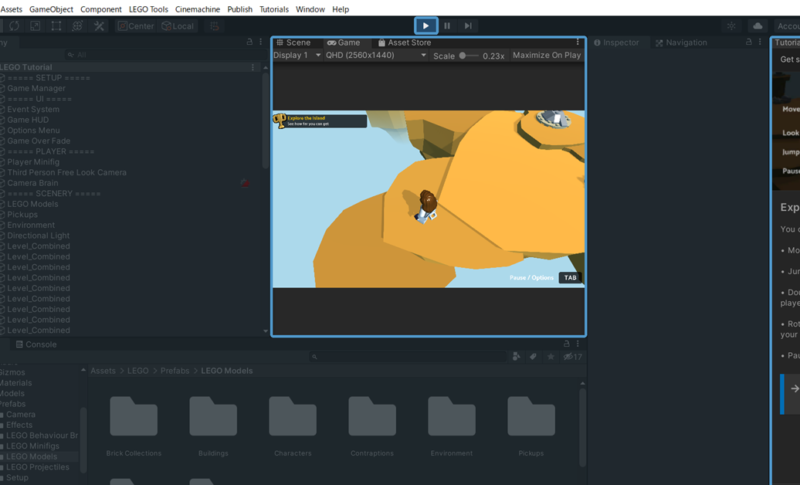Open the Characters folder
Image resolution: width=800 pixels, height=485 pixels.
(293, 426)
